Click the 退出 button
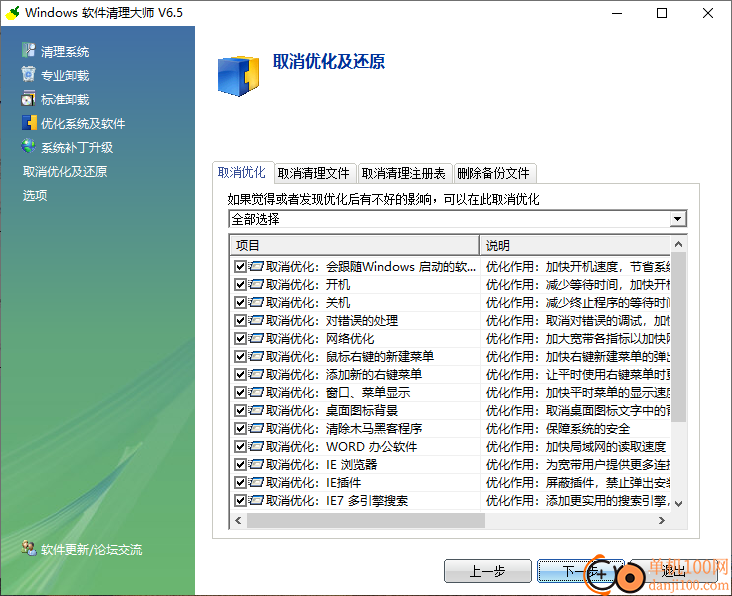This screenshot has width=732, height=596. click(674, 571)
